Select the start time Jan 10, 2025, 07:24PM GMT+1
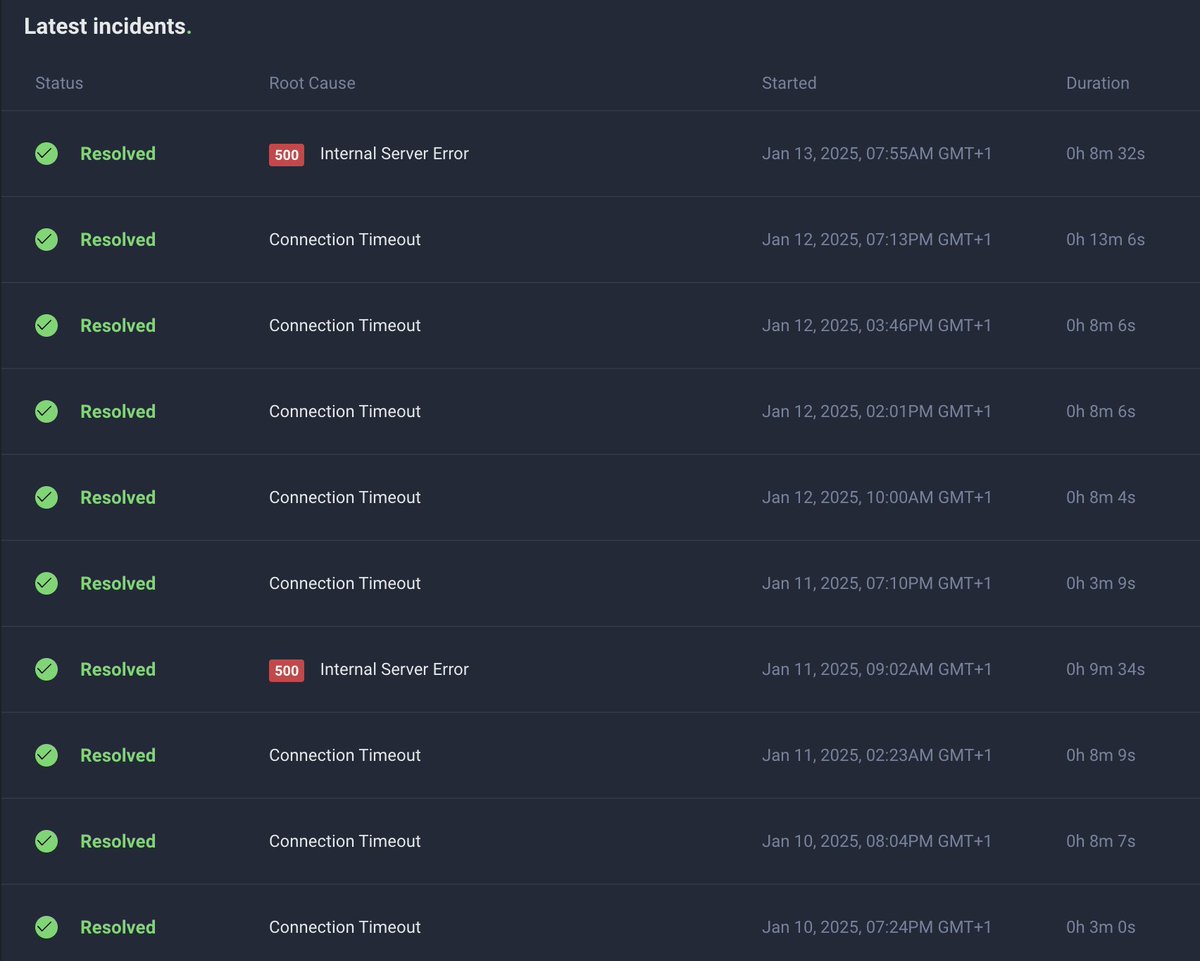The height and width of the screenshot is (961, 1200). [x=877, y=927]
